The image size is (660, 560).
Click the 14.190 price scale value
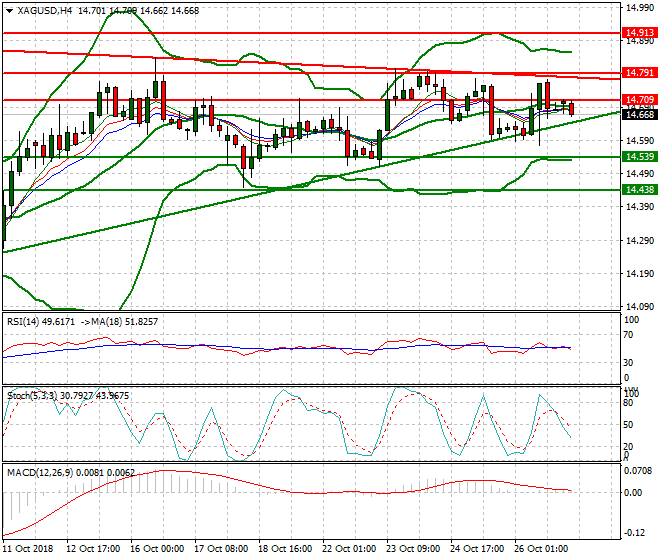pos(640,274)
